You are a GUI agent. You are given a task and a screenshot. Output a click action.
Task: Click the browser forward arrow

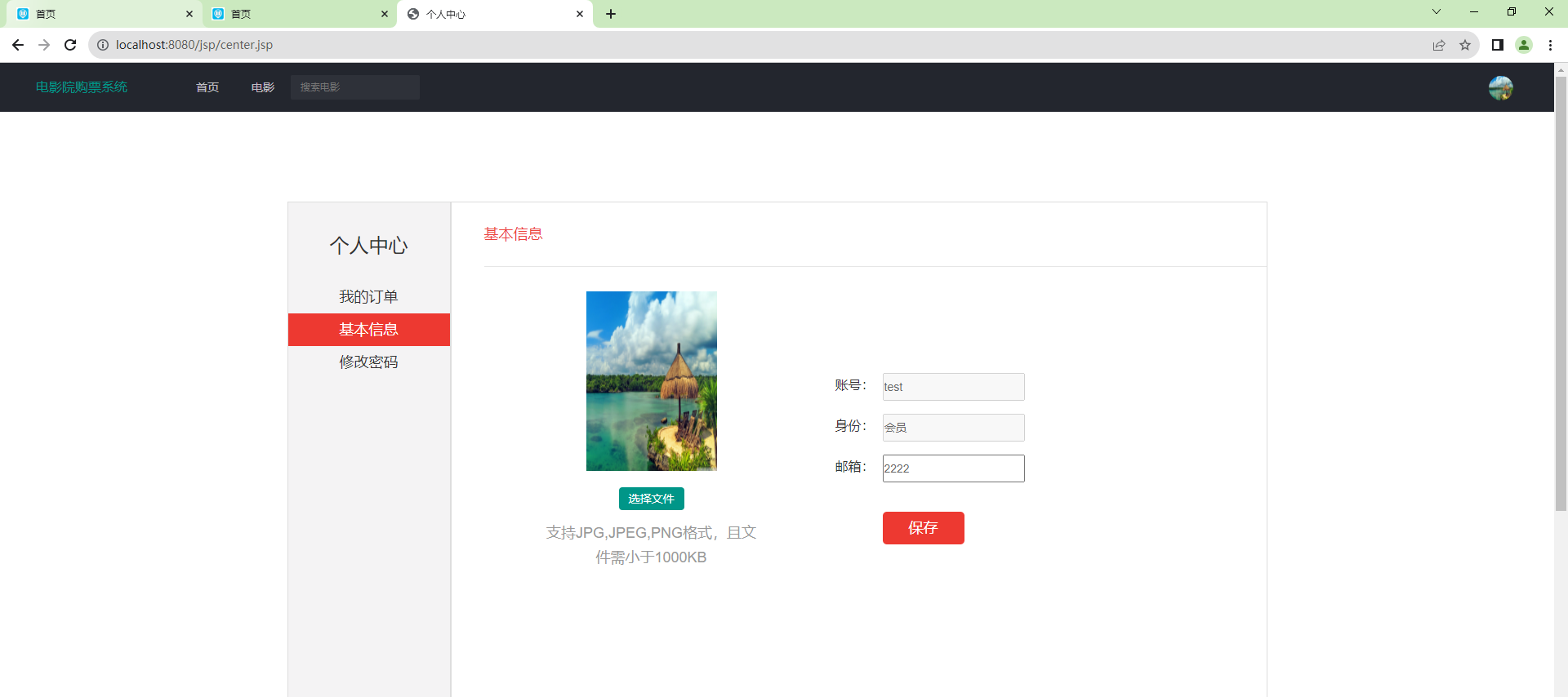(x=44, y=45)
